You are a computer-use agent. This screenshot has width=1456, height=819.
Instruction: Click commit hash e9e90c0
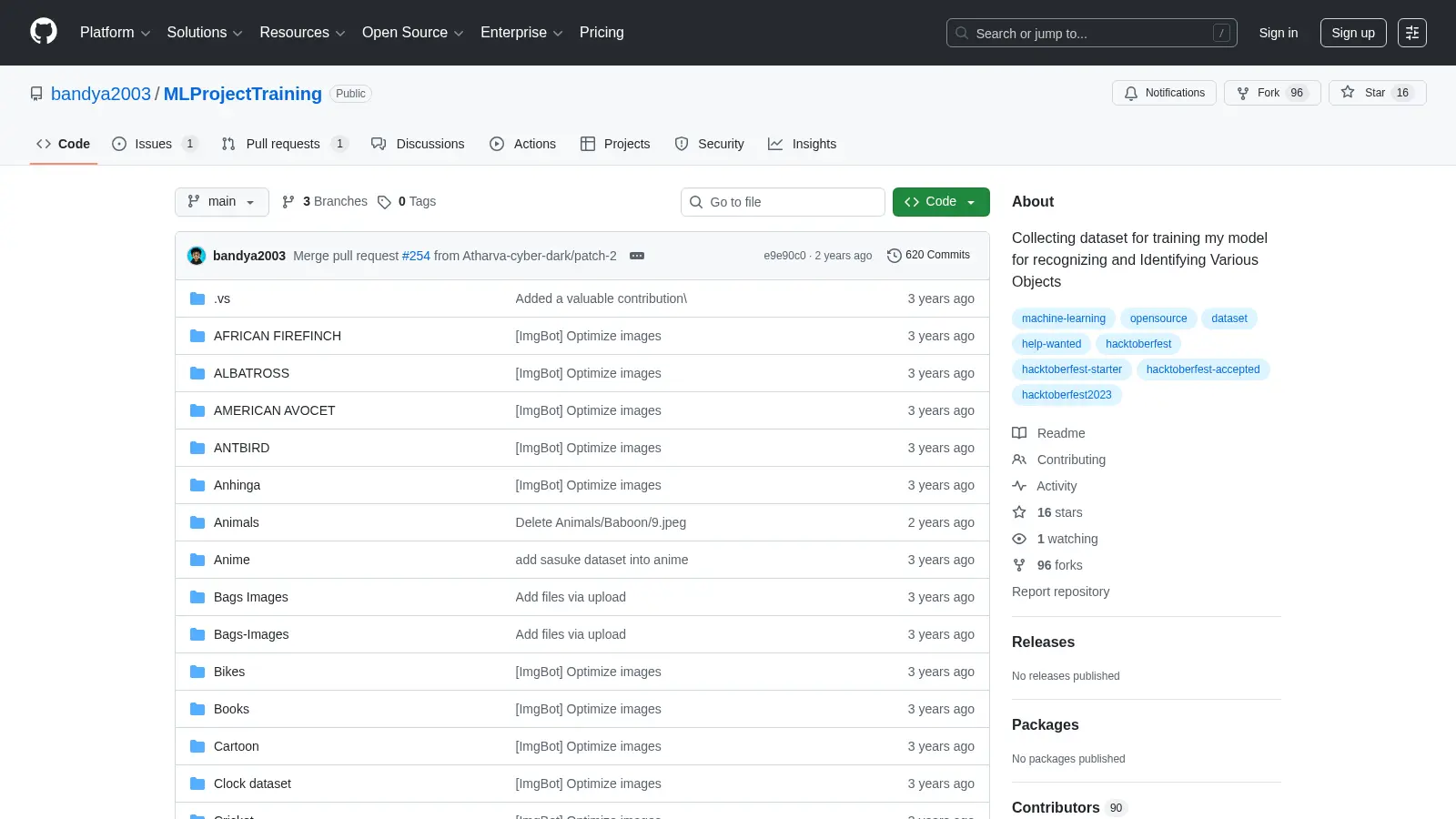[x=784, y=256]
